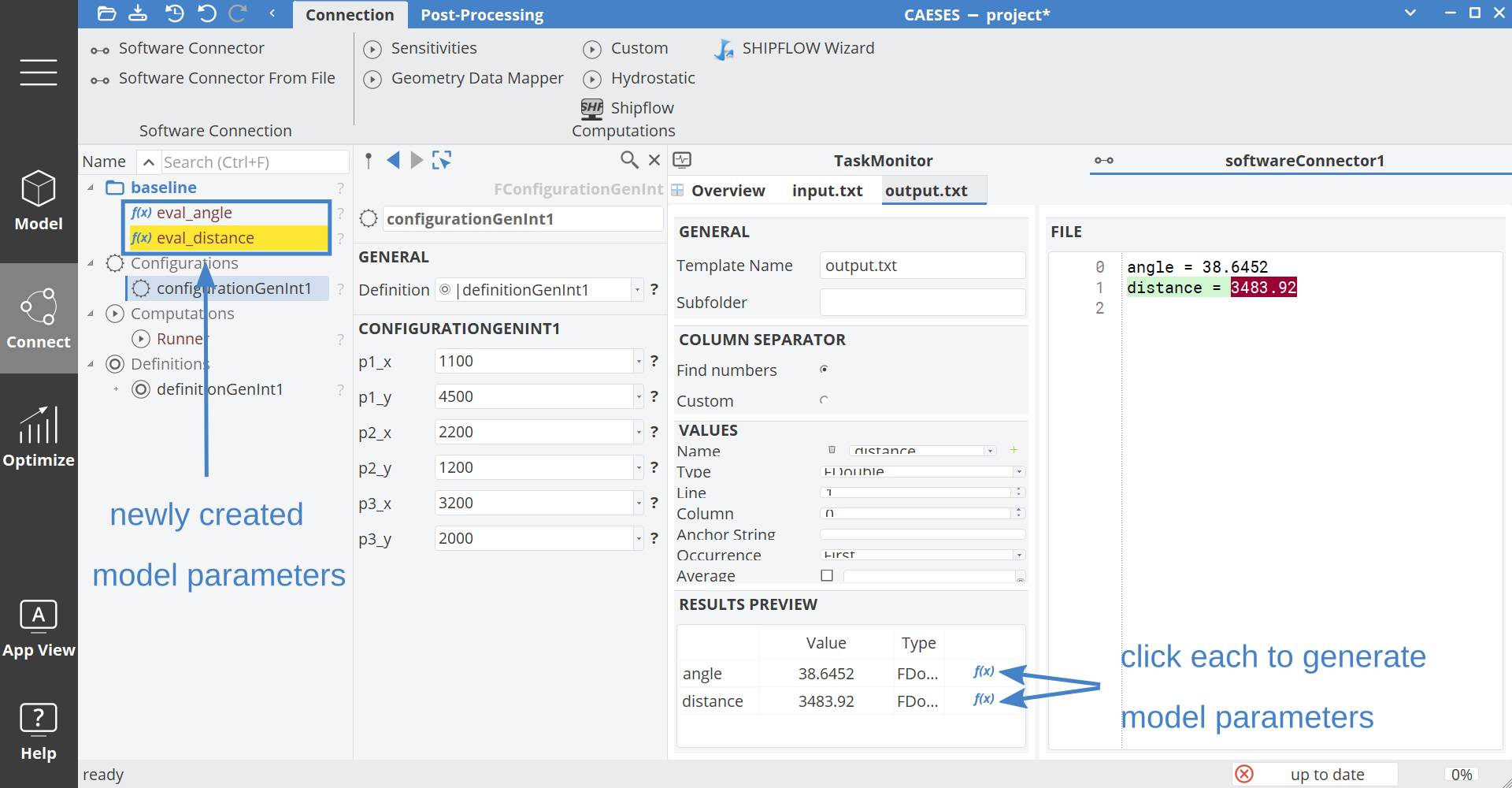Click the Subfolder input field
The image size is (1512, 788).
pyautogui.click(x=922, y=303)
